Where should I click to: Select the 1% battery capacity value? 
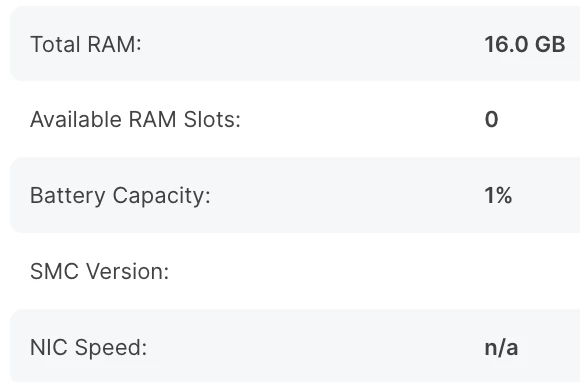(498, 195)
